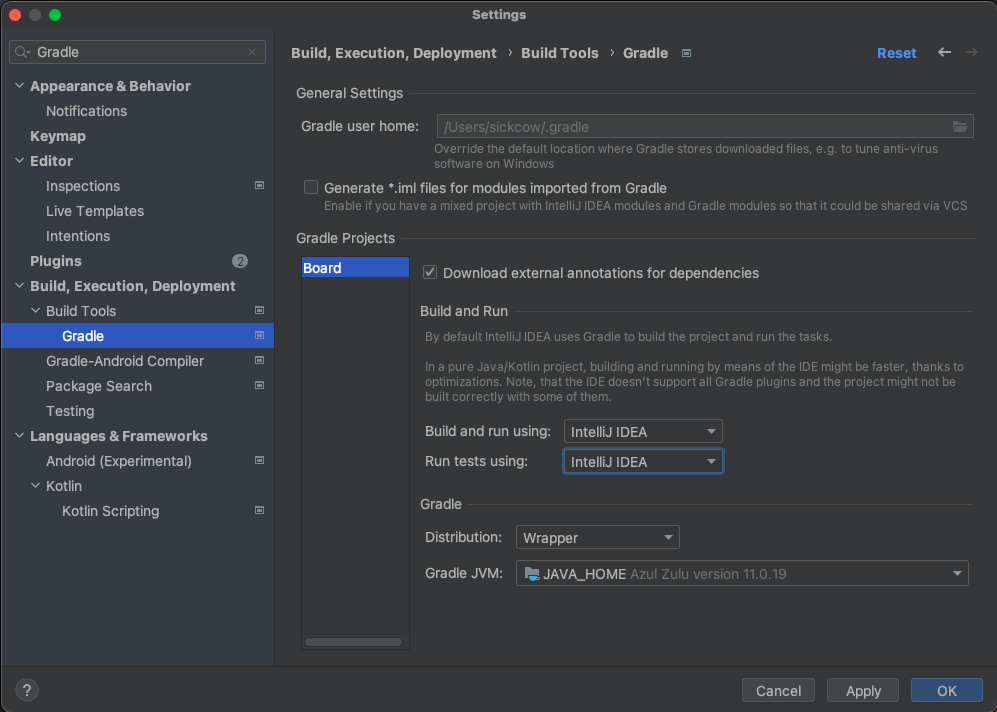The height and width of the screenshot is (712, 997).
Task: Click the JAVA_HOME folder icon in Gradle JVM
Action: click(x=532, y=573)
